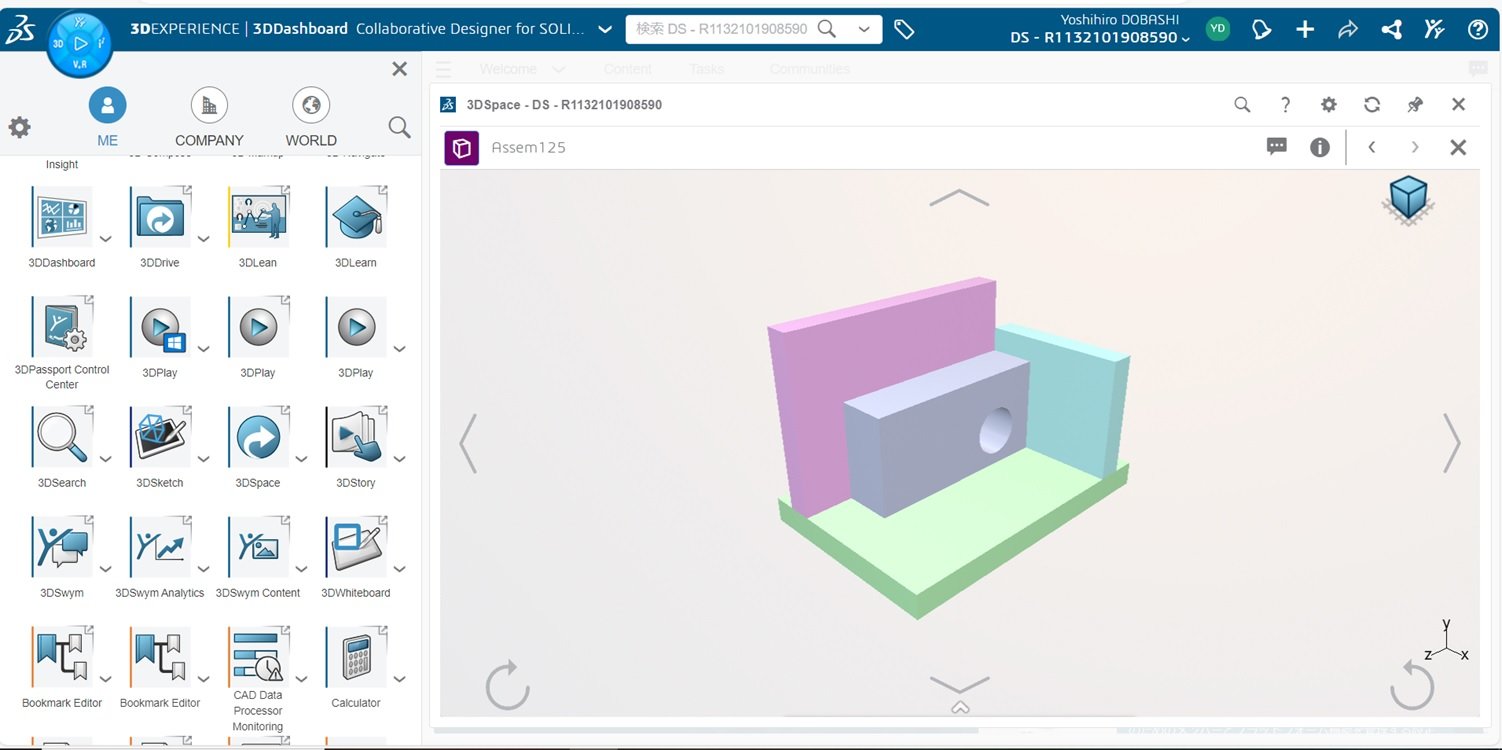Launch the Calculator app
Viewport: 1502px width, 750px height.
(x=356, y=657)
